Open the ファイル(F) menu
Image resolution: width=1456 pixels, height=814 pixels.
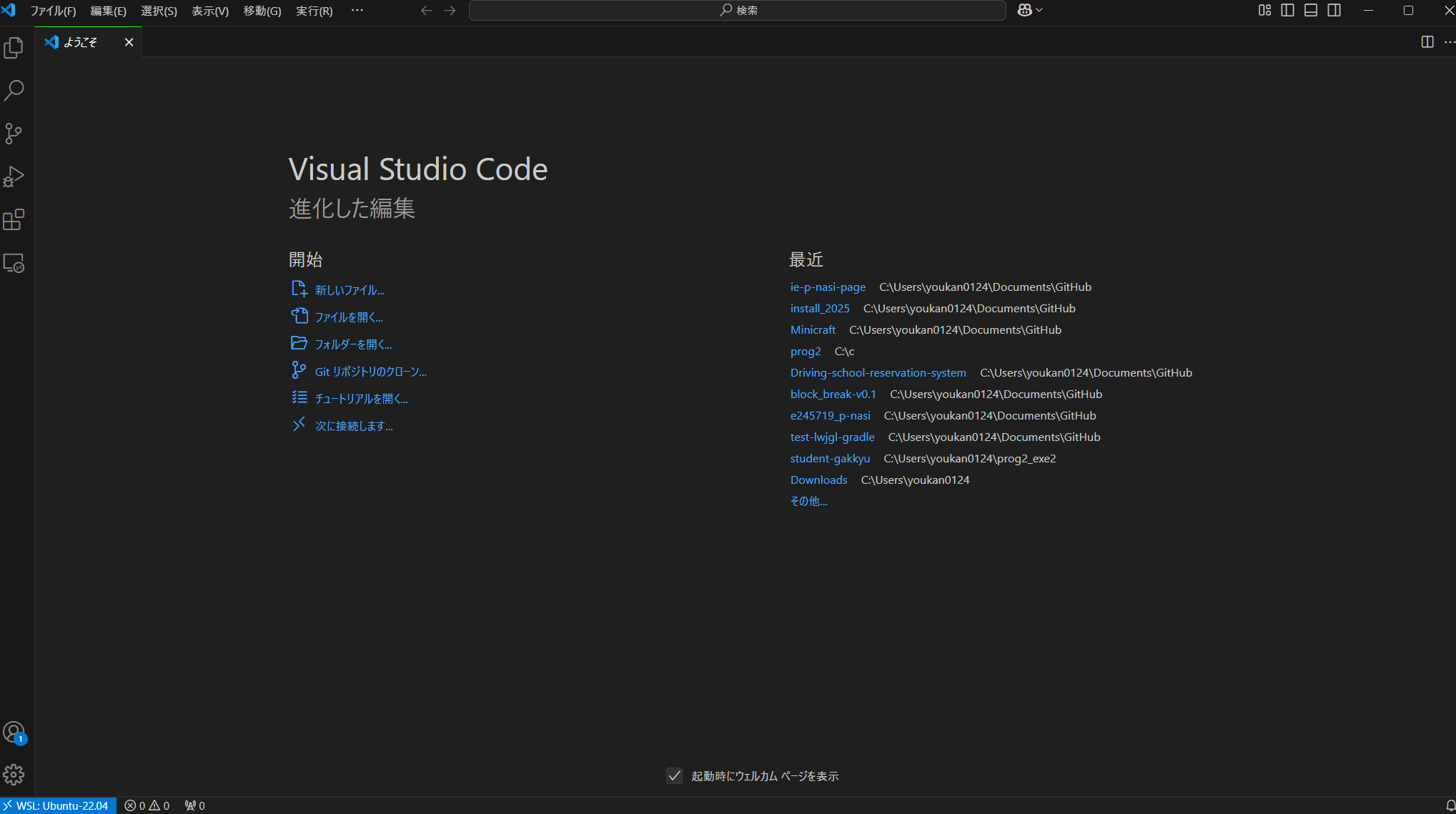53,11
